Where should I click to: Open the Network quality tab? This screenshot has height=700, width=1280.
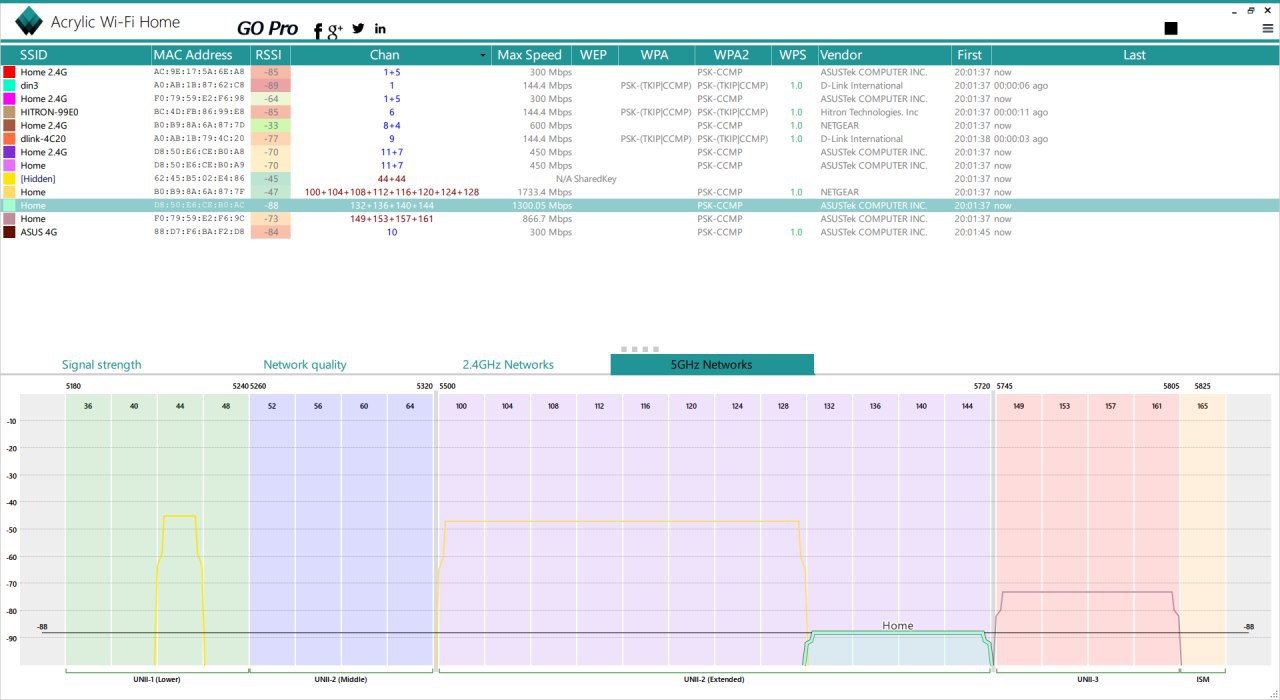pos(304,365)
